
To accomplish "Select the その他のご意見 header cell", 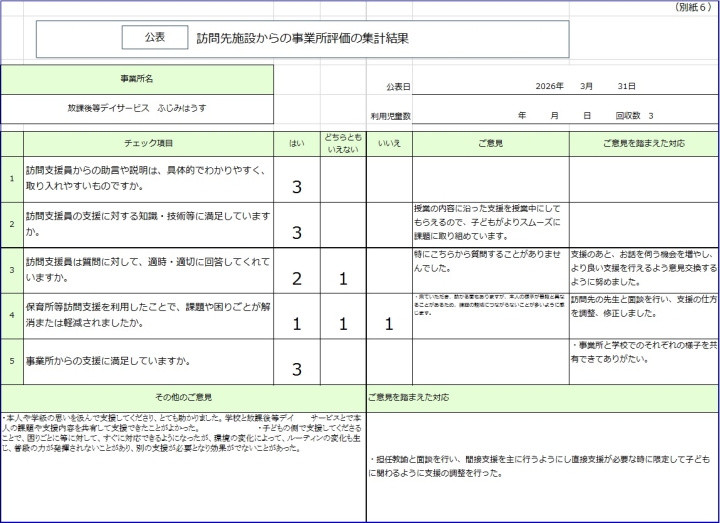I will [x=183, y=397].
